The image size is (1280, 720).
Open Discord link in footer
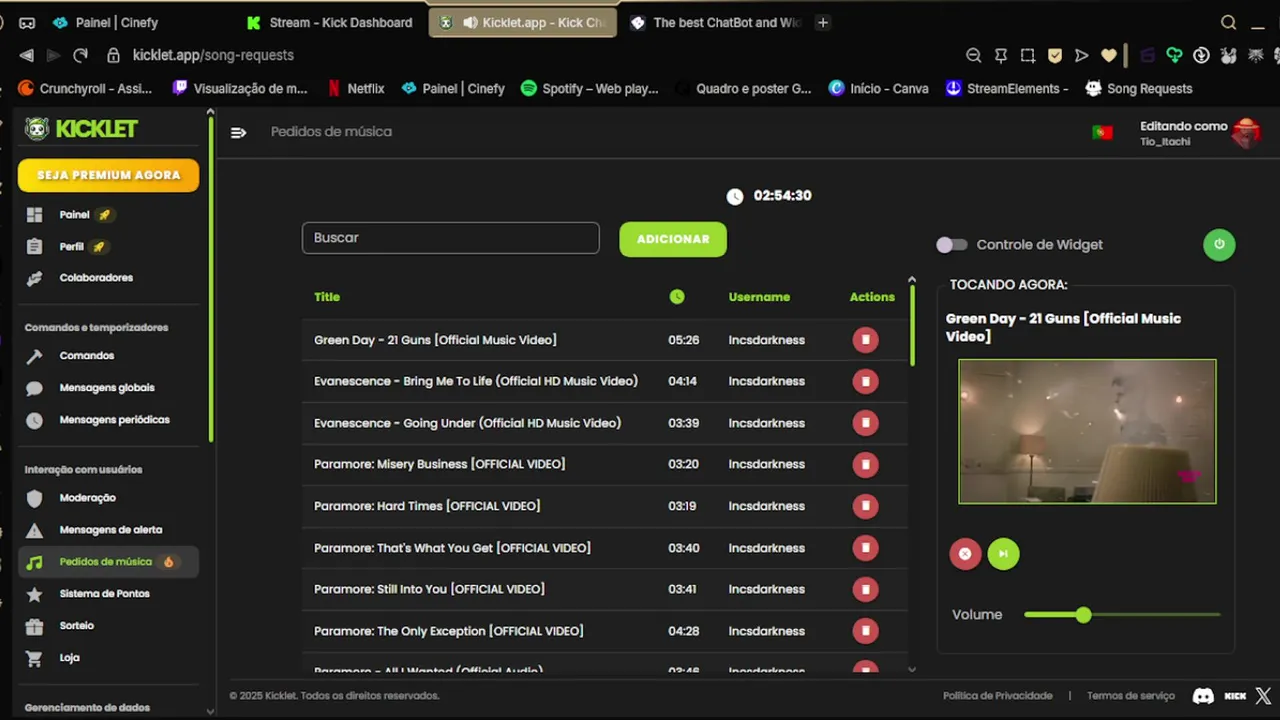tap(1203, 696)
